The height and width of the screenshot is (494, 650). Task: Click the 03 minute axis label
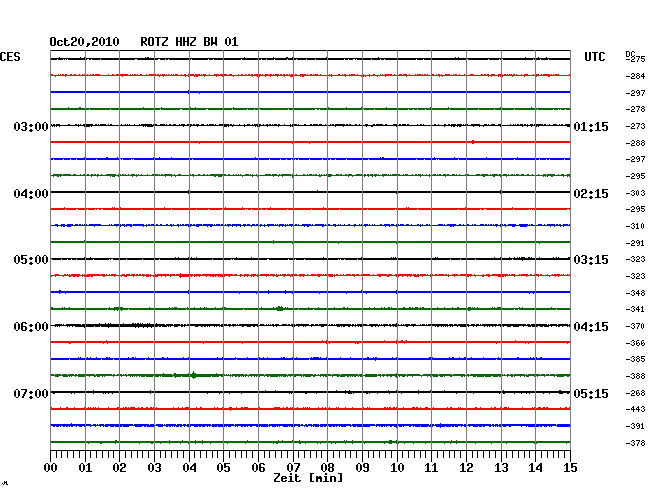[154, 468]
